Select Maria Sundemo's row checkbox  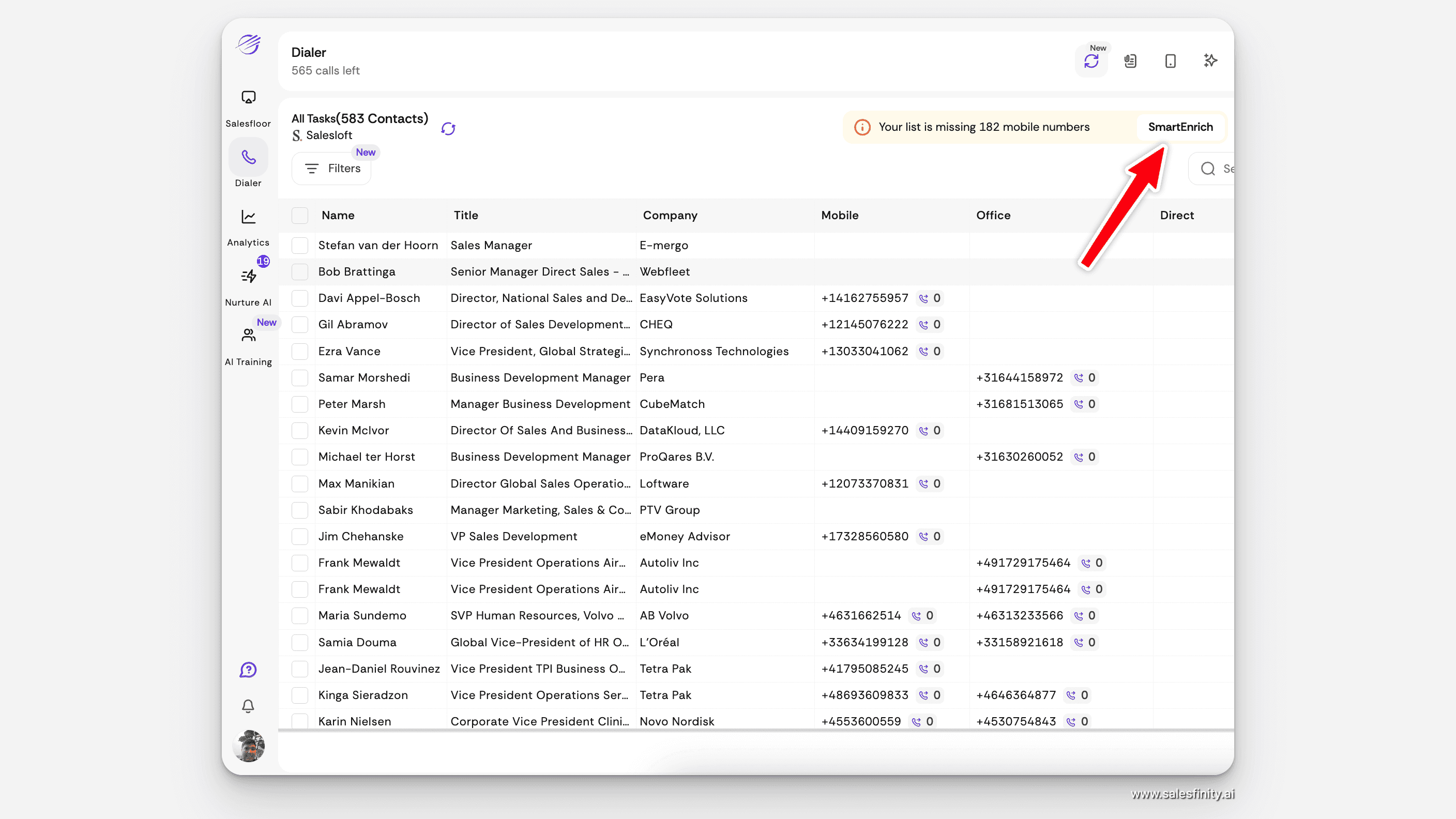[299, 615]
